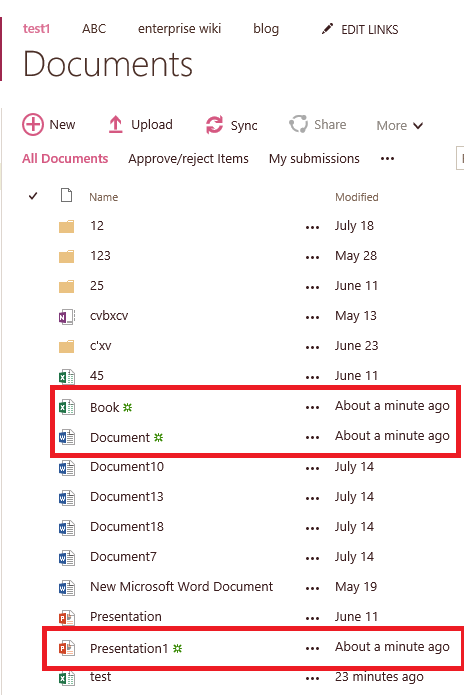Open the Document7 file link
Image resolution: width=464 pixels, height=695 pixels.
(x=123, y=556)
